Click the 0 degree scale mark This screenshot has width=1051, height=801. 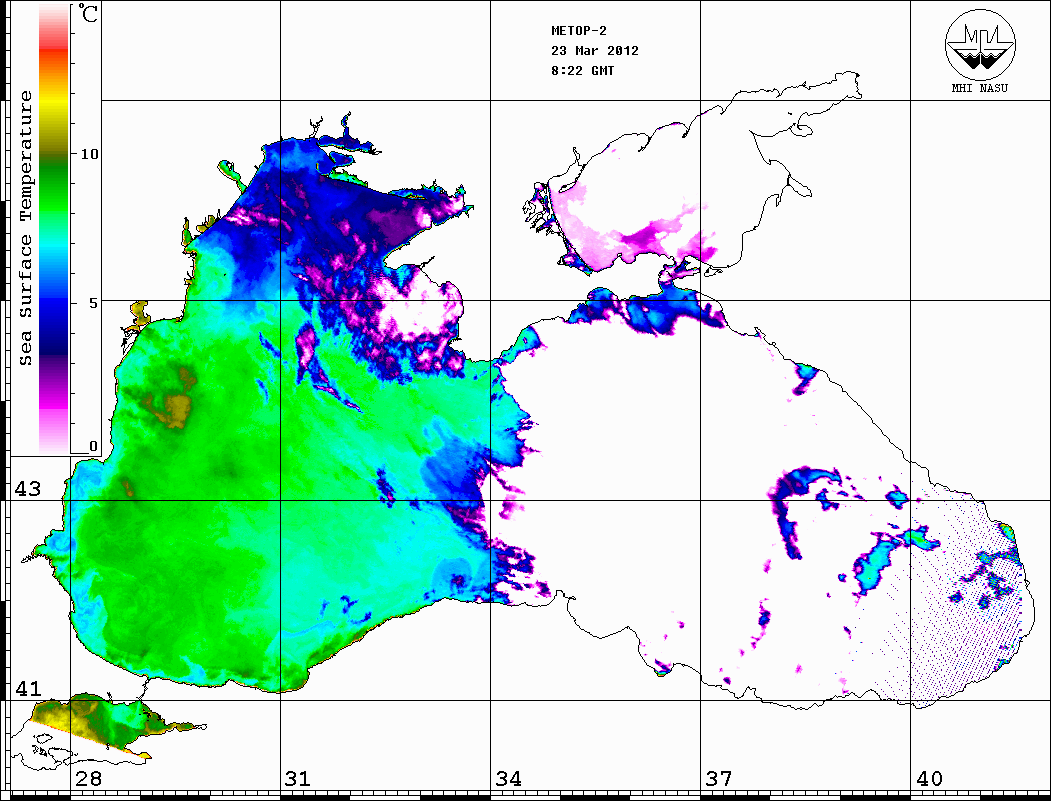(x=93, y=446)
